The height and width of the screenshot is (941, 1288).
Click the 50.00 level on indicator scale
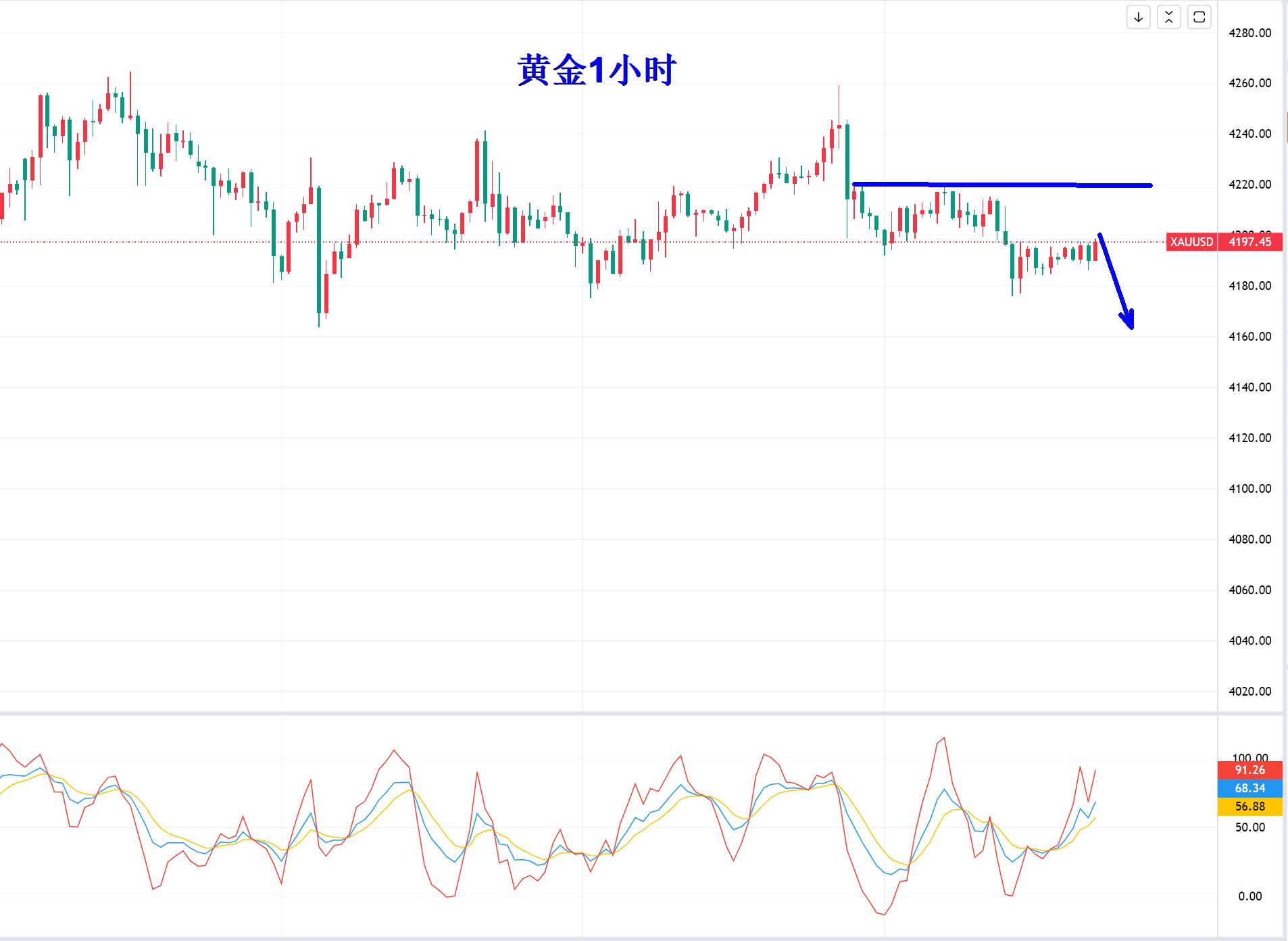point(1249,827)
